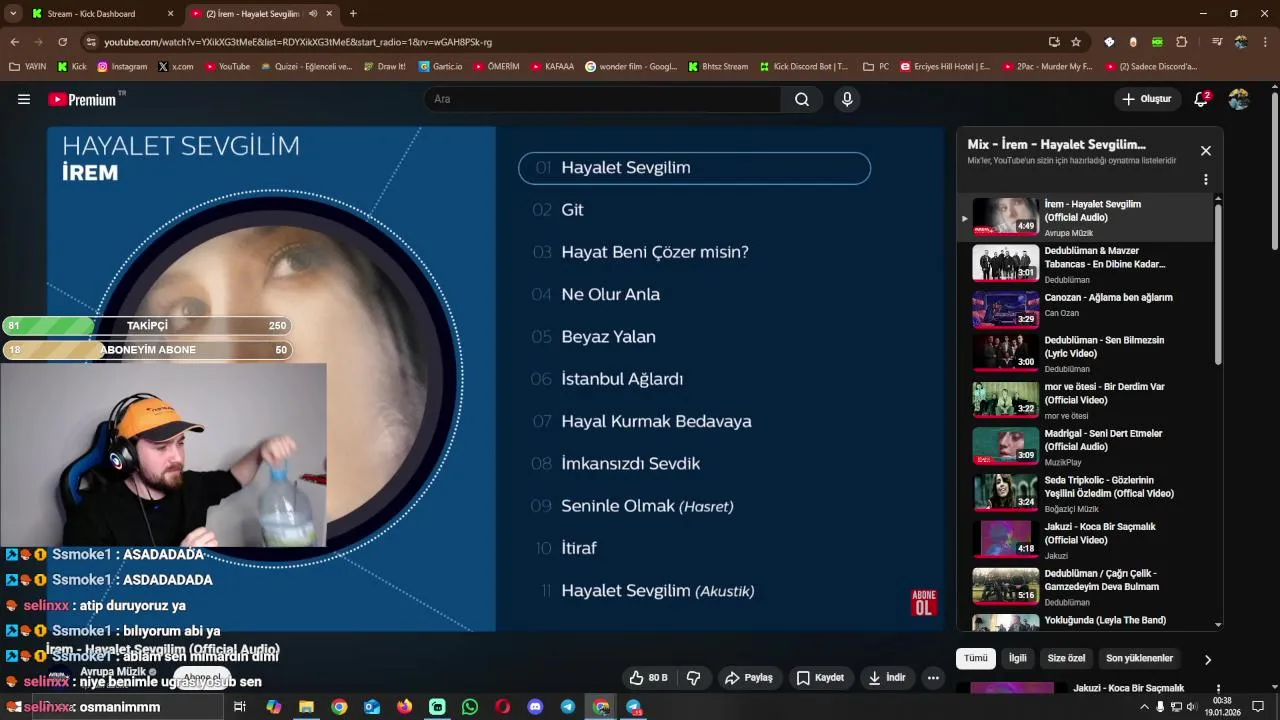Select the Size özel filter chip
The width and height of the screenshot is (1280, 720).
[x=1066, y=658]
